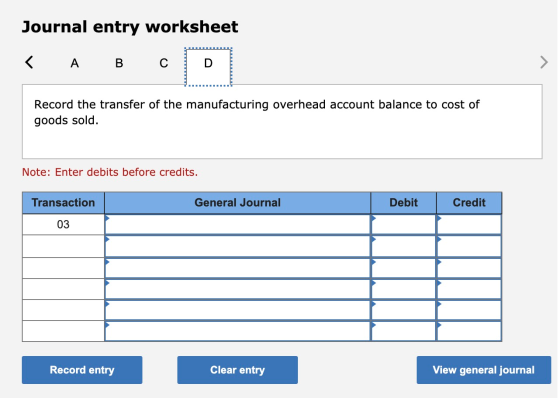Click the Credit field in the last row

coord(469,331)
